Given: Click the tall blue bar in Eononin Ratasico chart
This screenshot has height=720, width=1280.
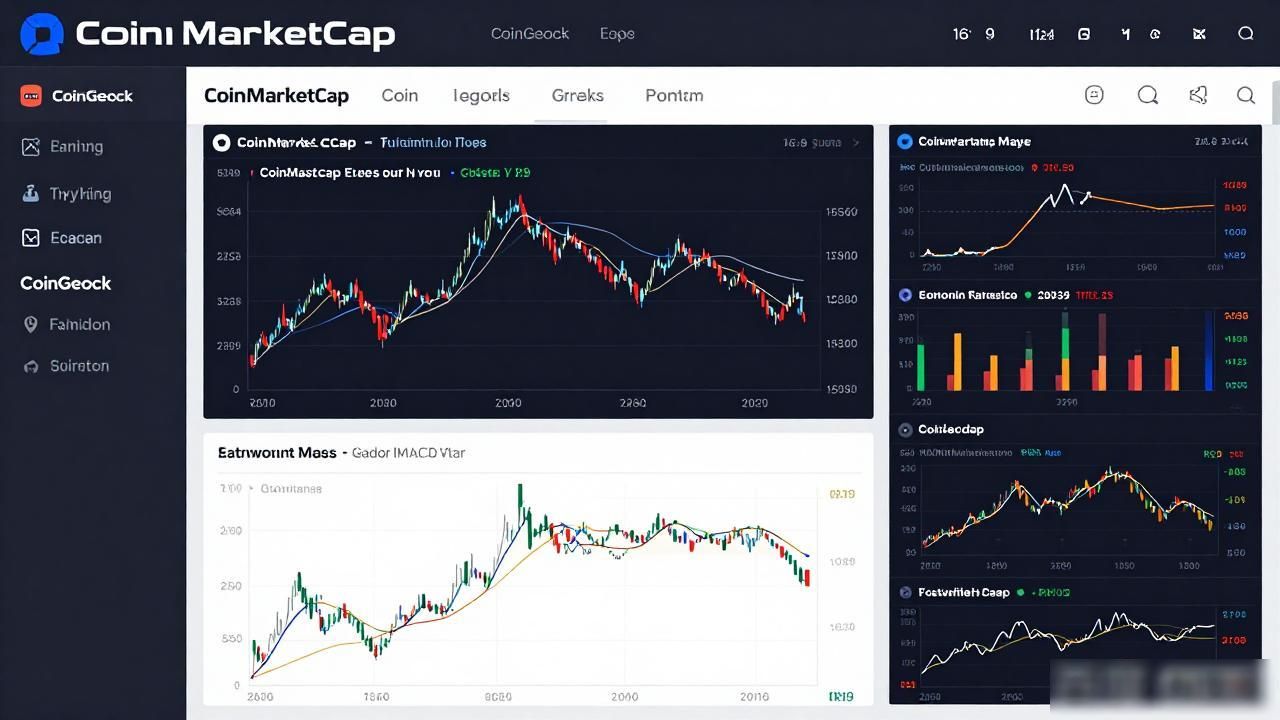Looking at the screenshot, I should click(x=1209, y=350).
